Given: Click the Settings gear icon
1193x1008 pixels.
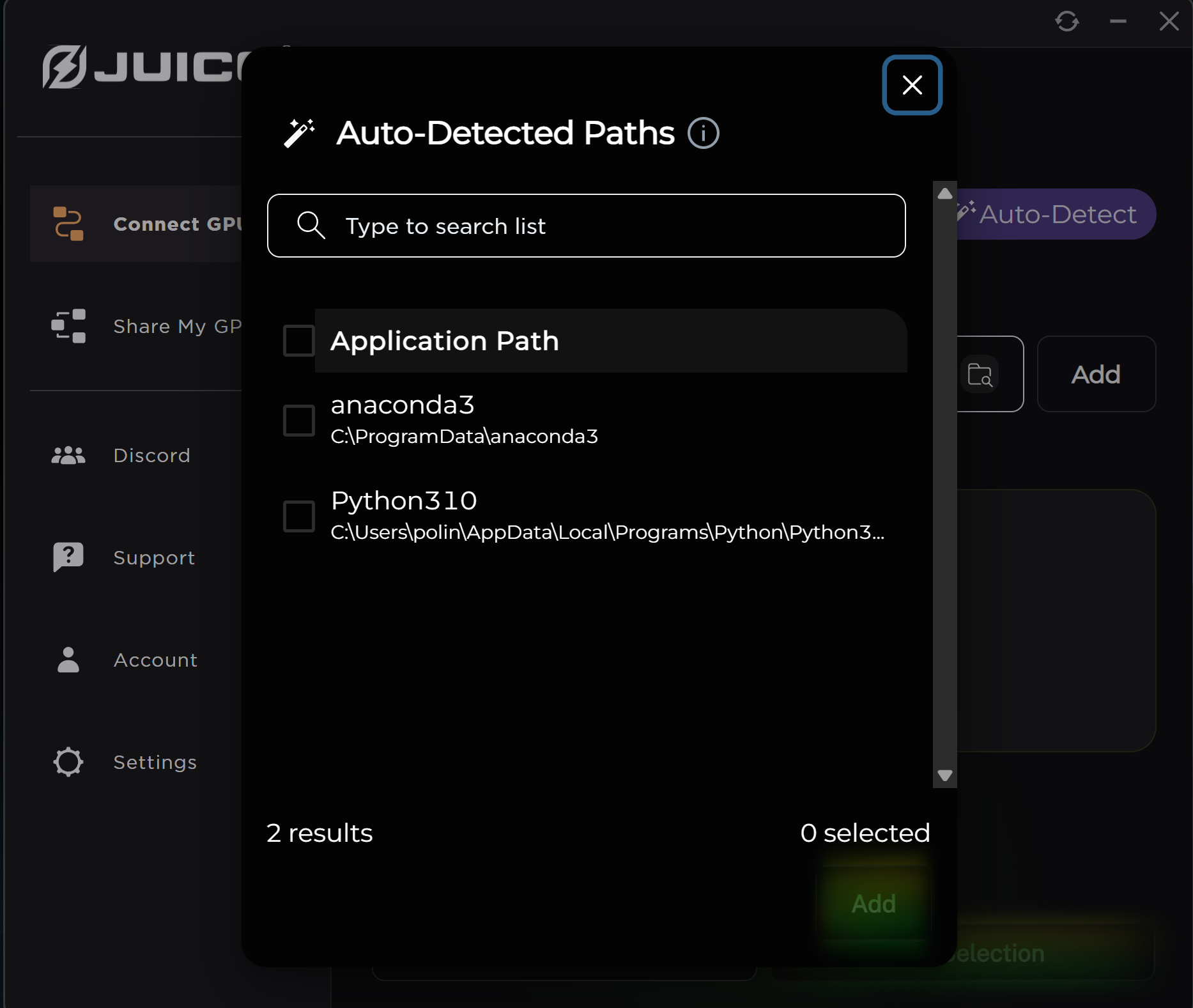Looking at the screenshot, I should [x=68, y=762].
